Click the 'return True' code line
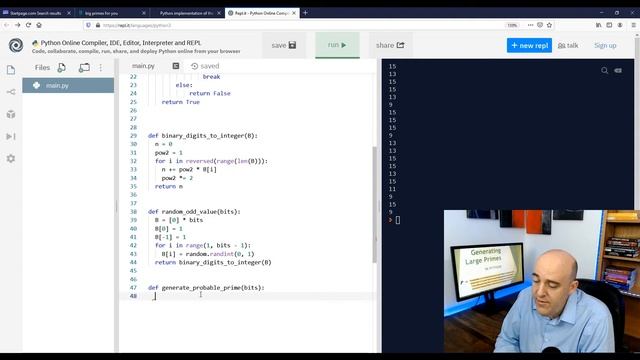Image resolution: width=640 pixels, height=360 pixels. pos(181,102)
